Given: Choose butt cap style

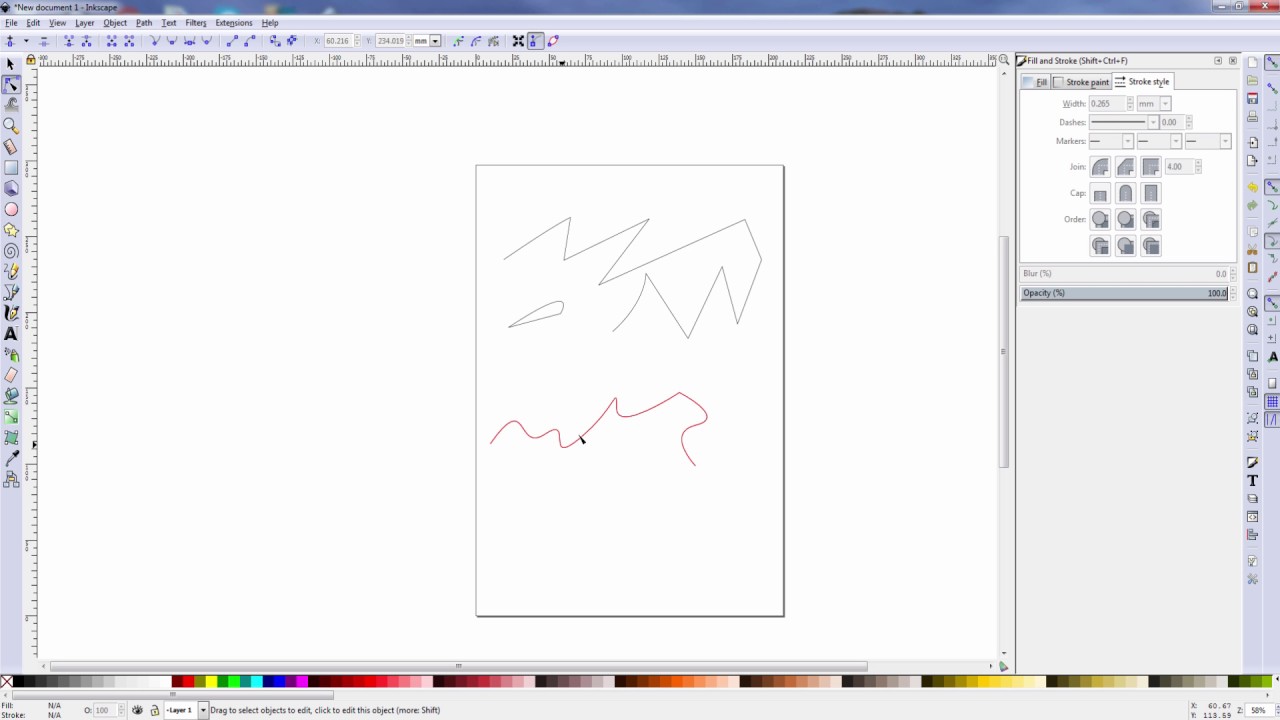Looking at the screenshot, I should tap(1100, 193).
